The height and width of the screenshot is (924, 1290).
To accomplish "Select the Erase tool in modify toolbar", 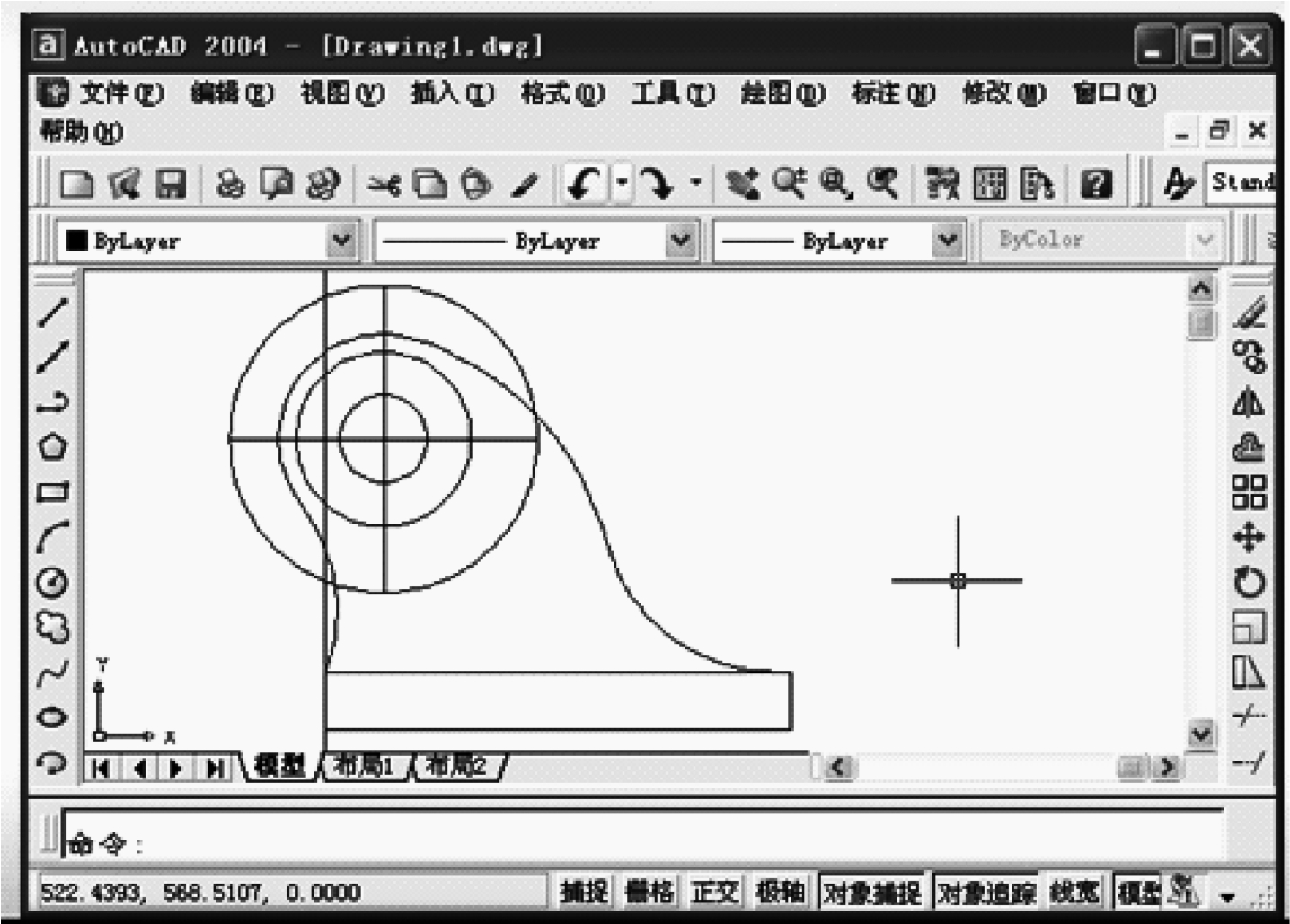I will point(1250,312).
